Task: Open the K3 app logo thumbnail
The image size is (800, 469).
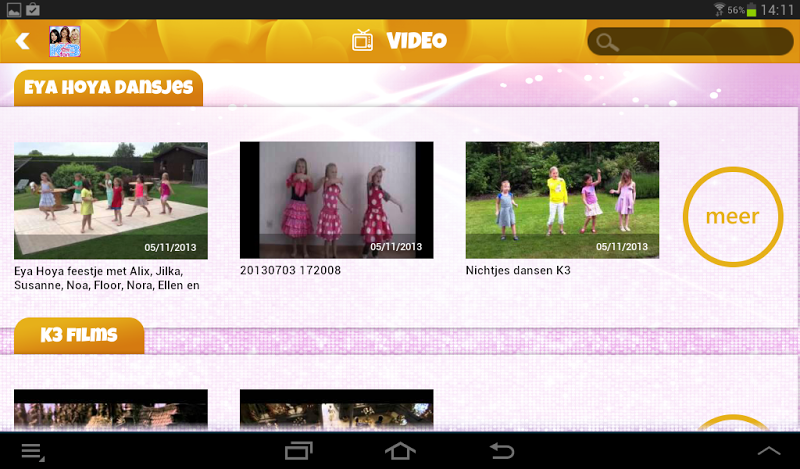Action: tap(65, 41)
